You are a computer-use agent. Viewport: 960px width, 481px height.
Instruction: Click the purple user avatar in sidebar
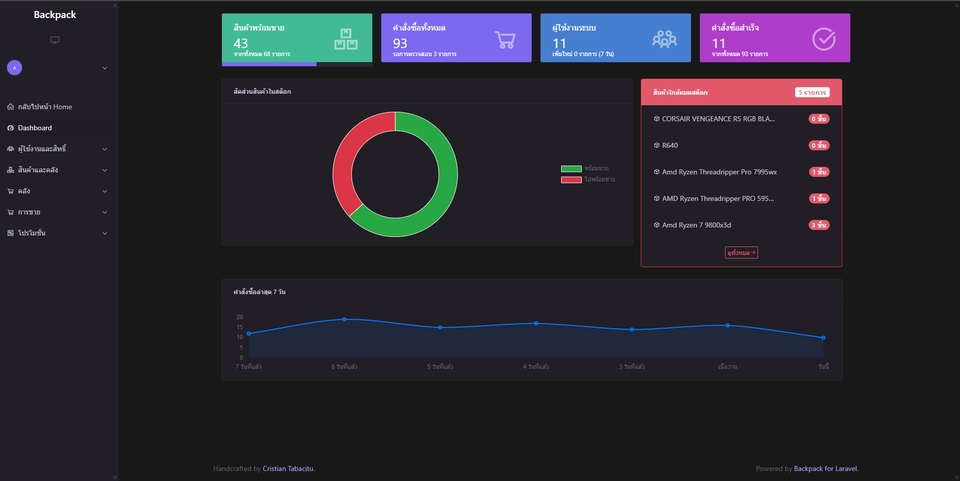(14, 68)
